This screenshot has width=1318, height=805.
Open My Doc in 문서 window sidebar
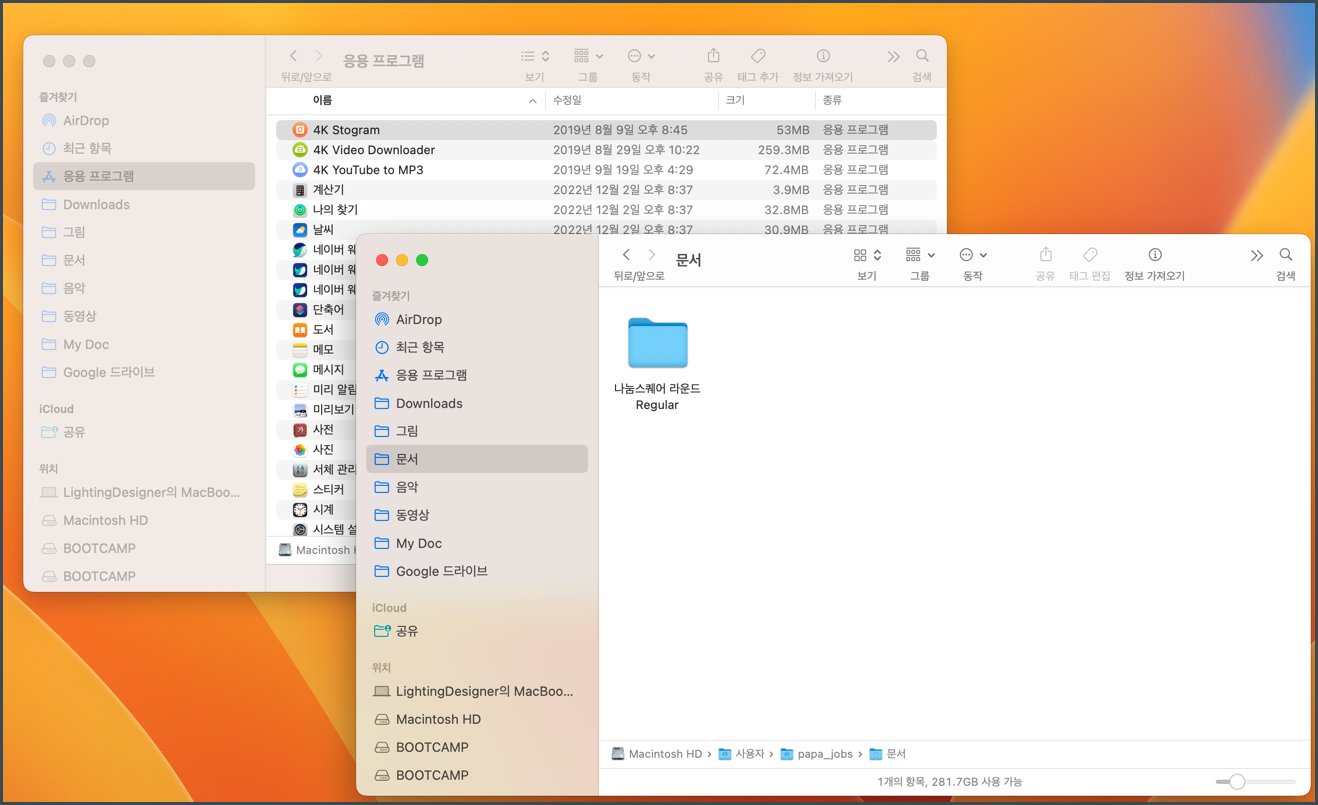pos(477,543)
